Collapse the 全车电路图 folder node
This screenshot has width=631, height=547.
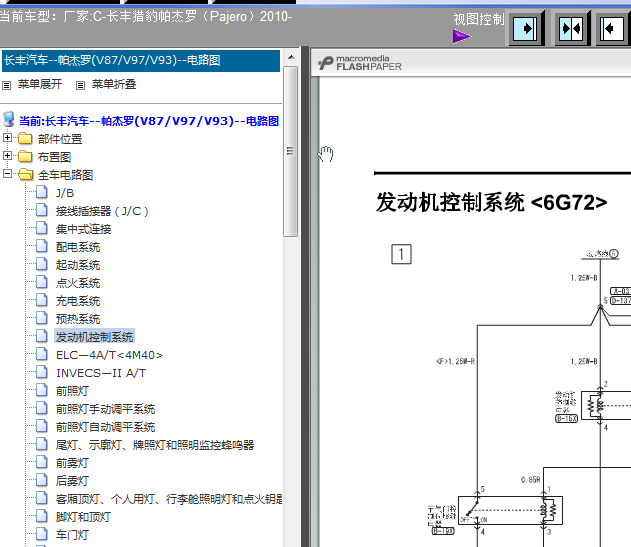pyautogui.click(x=7, y=173)
